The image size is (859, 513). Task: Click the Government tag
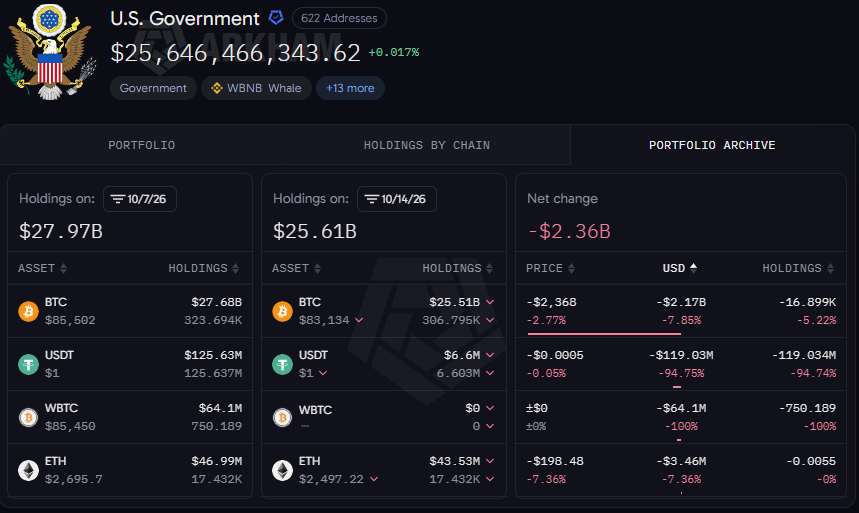click(153, 88)
